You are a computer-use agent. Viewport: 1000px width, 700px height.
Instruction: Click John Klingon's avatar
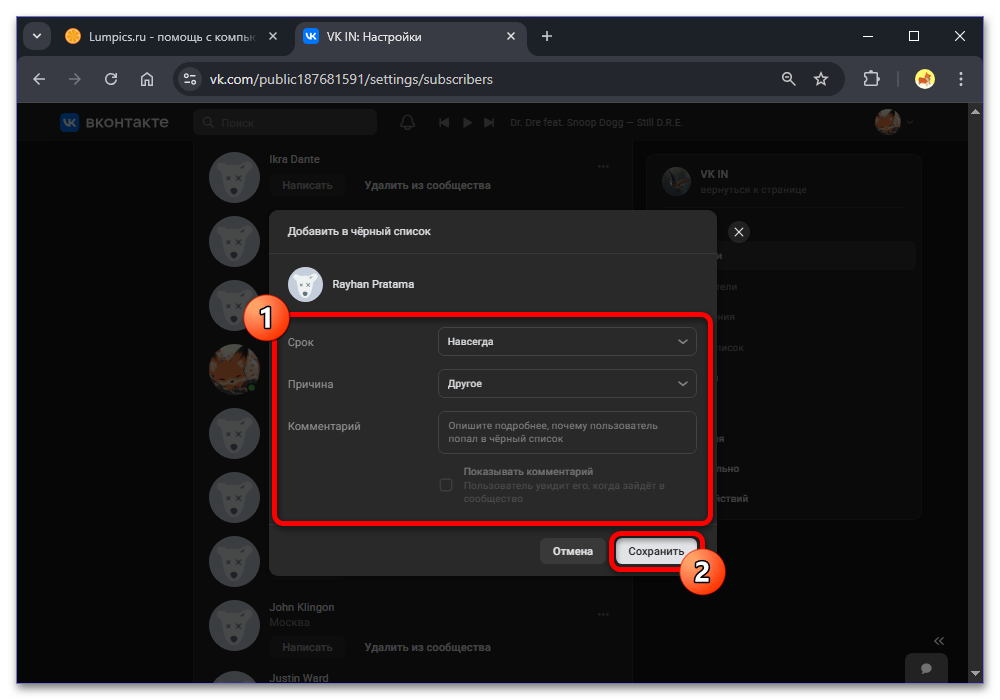point(234,625)
